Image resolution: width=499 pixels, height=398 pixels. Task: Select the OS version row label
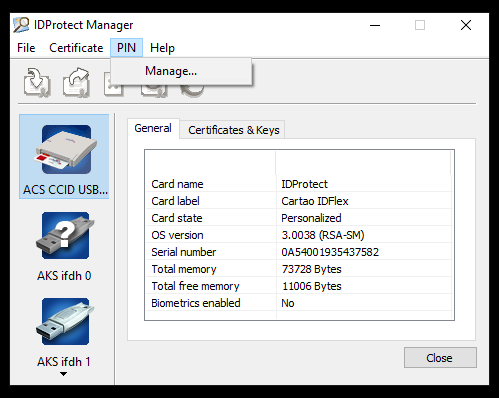point(177,235)
